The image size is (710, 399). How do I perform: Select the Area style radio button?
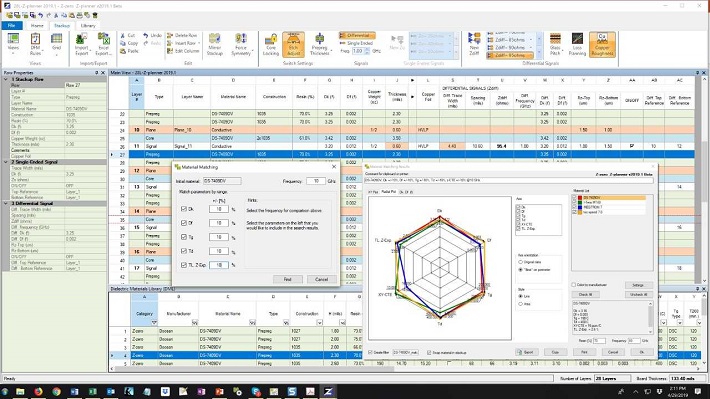point(521,304)
